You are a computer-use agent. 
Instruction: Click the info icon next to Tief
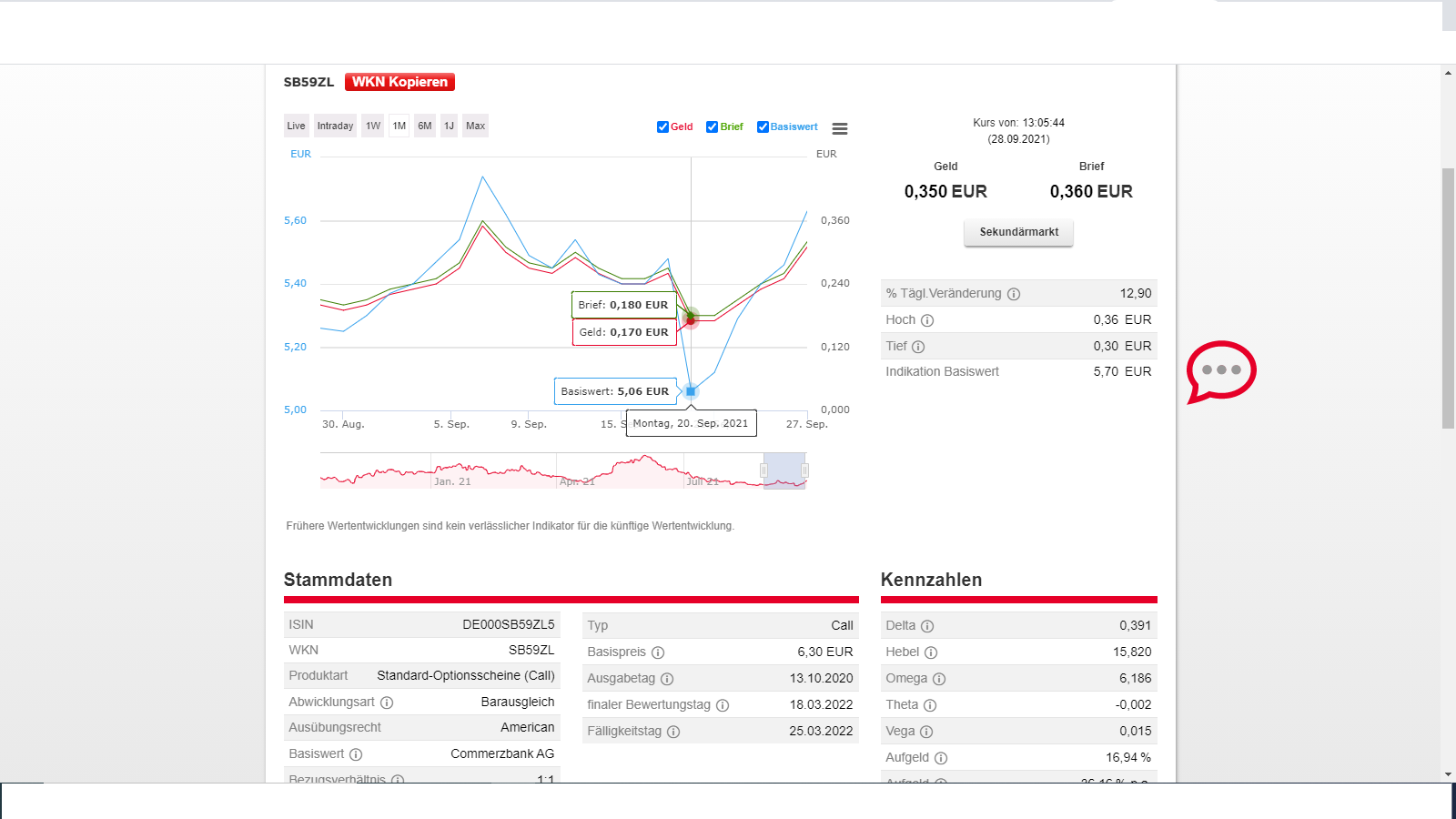[918, 347]
